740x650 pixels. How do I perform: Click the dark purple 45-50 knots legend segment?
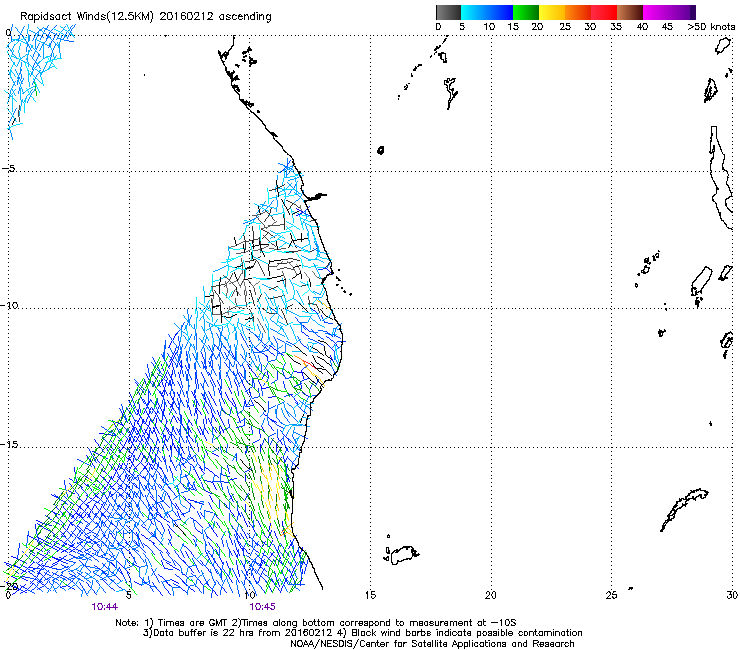pyautogui.click(x=682, y=12)
